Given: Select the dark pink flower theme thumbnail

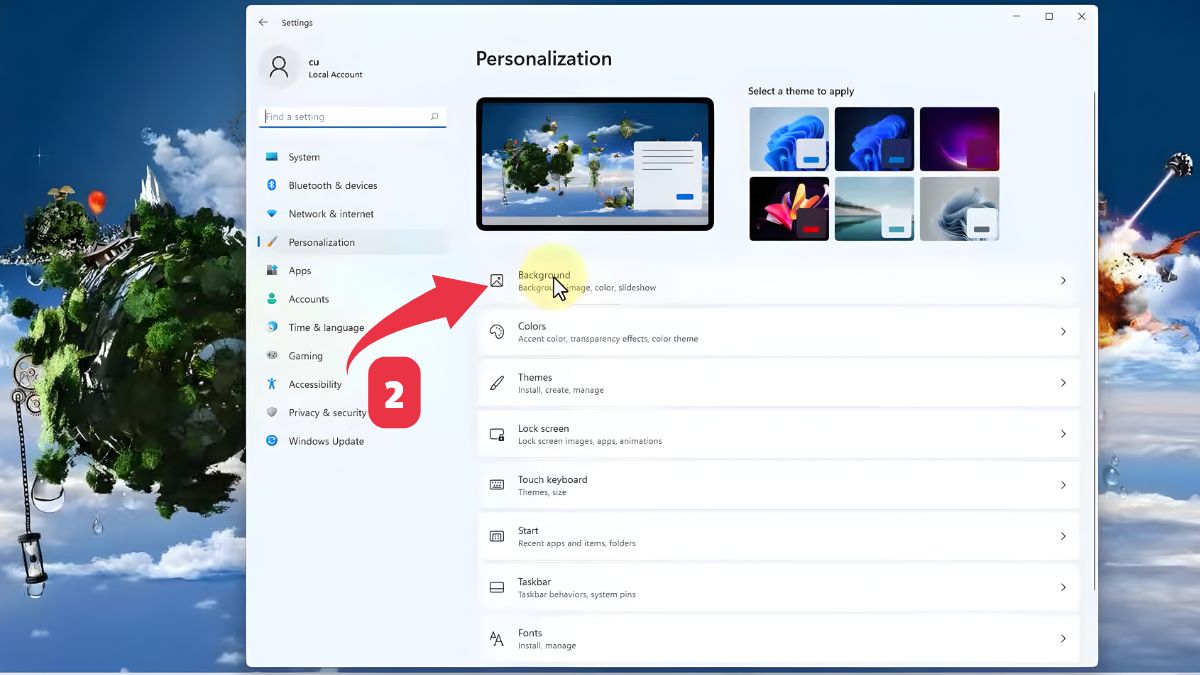Looking at the screenshot, I should tap(788, 208).
